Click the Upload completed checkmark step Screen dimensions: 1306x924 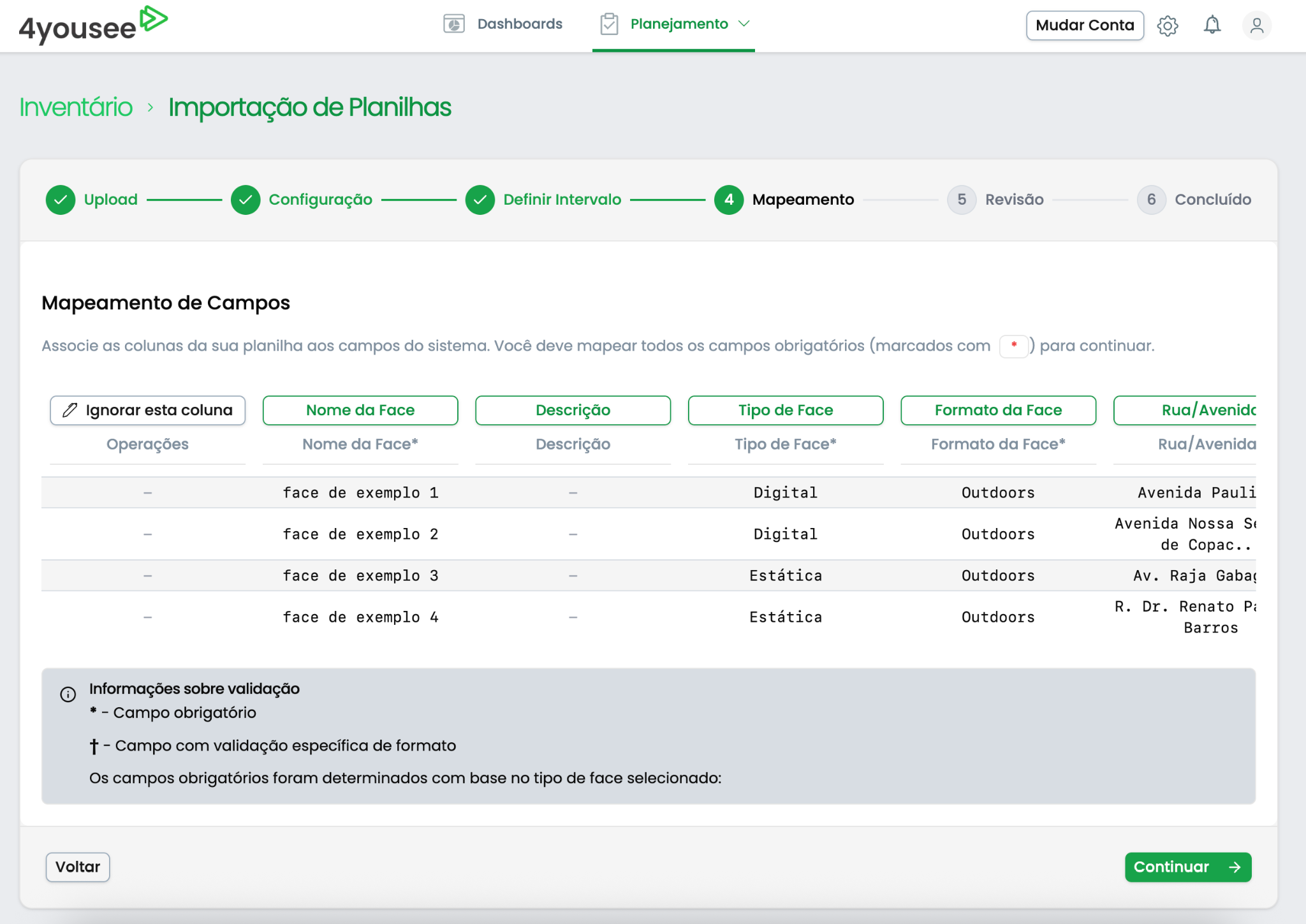click(61, 200)
